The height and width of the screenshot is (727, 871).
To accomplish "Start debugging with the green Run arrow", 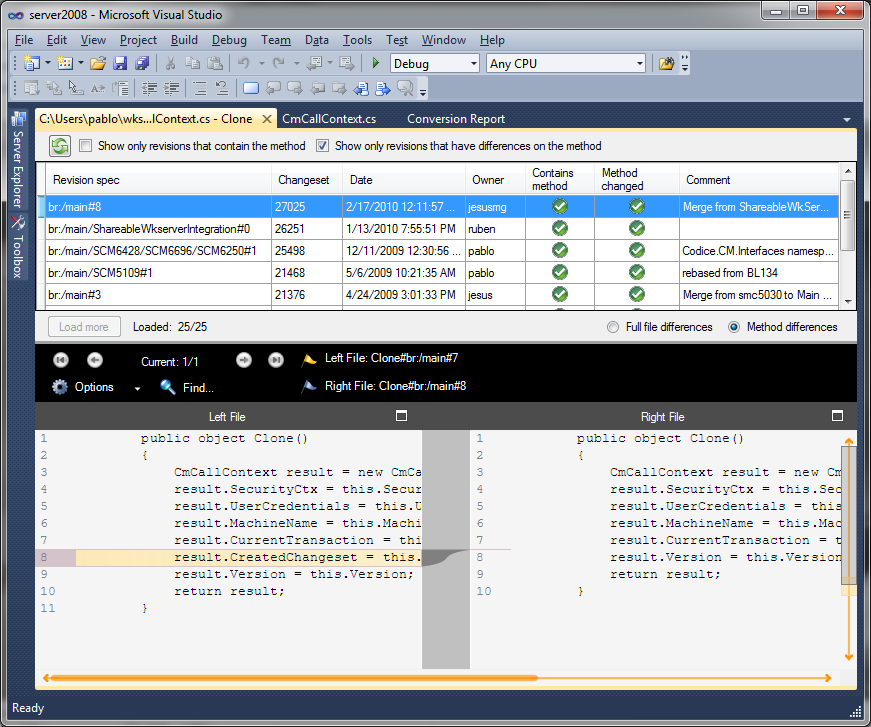I will (x=374, y=62).
